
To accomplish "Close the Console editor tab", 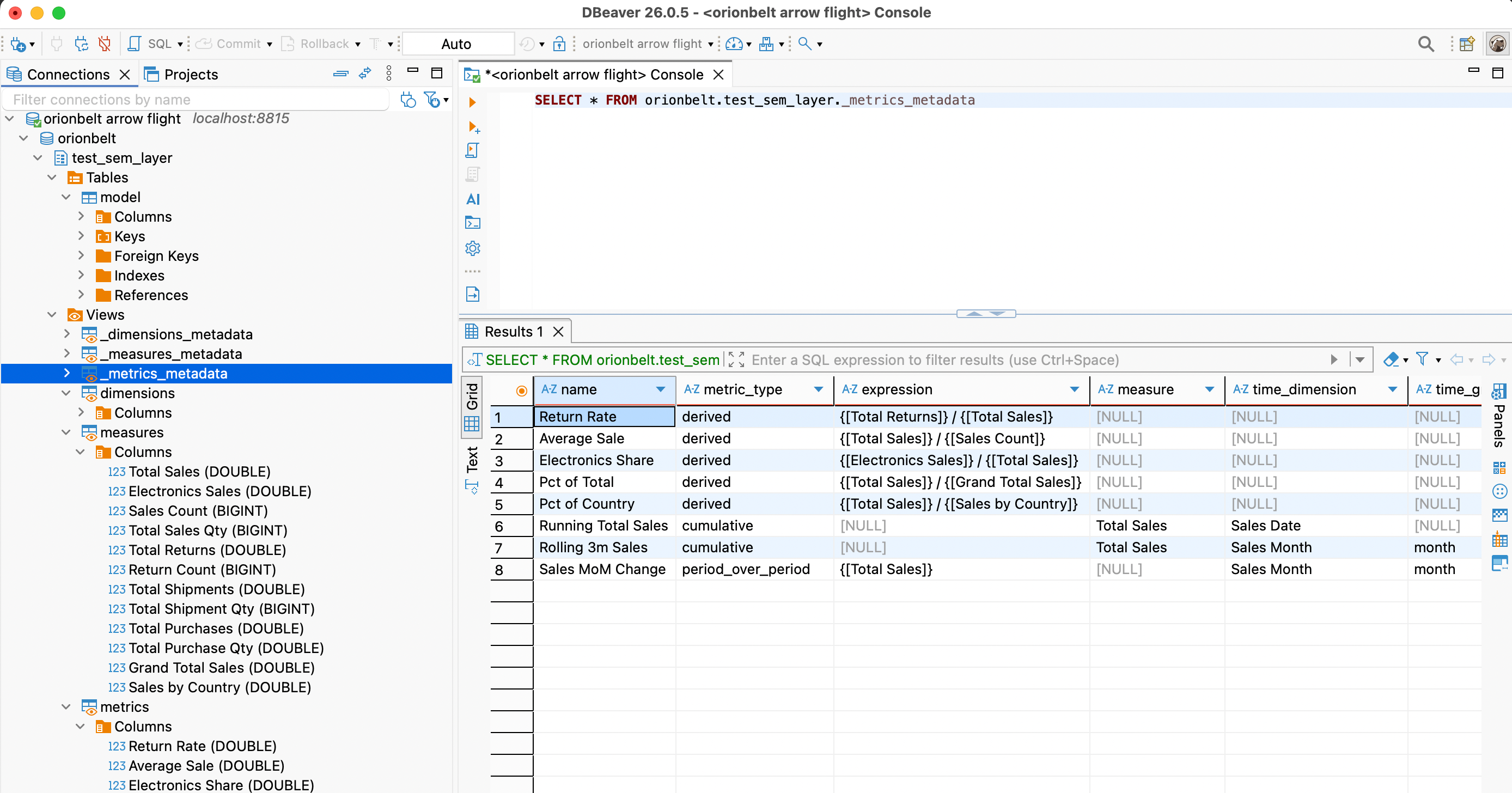I will tap(718, 75).
